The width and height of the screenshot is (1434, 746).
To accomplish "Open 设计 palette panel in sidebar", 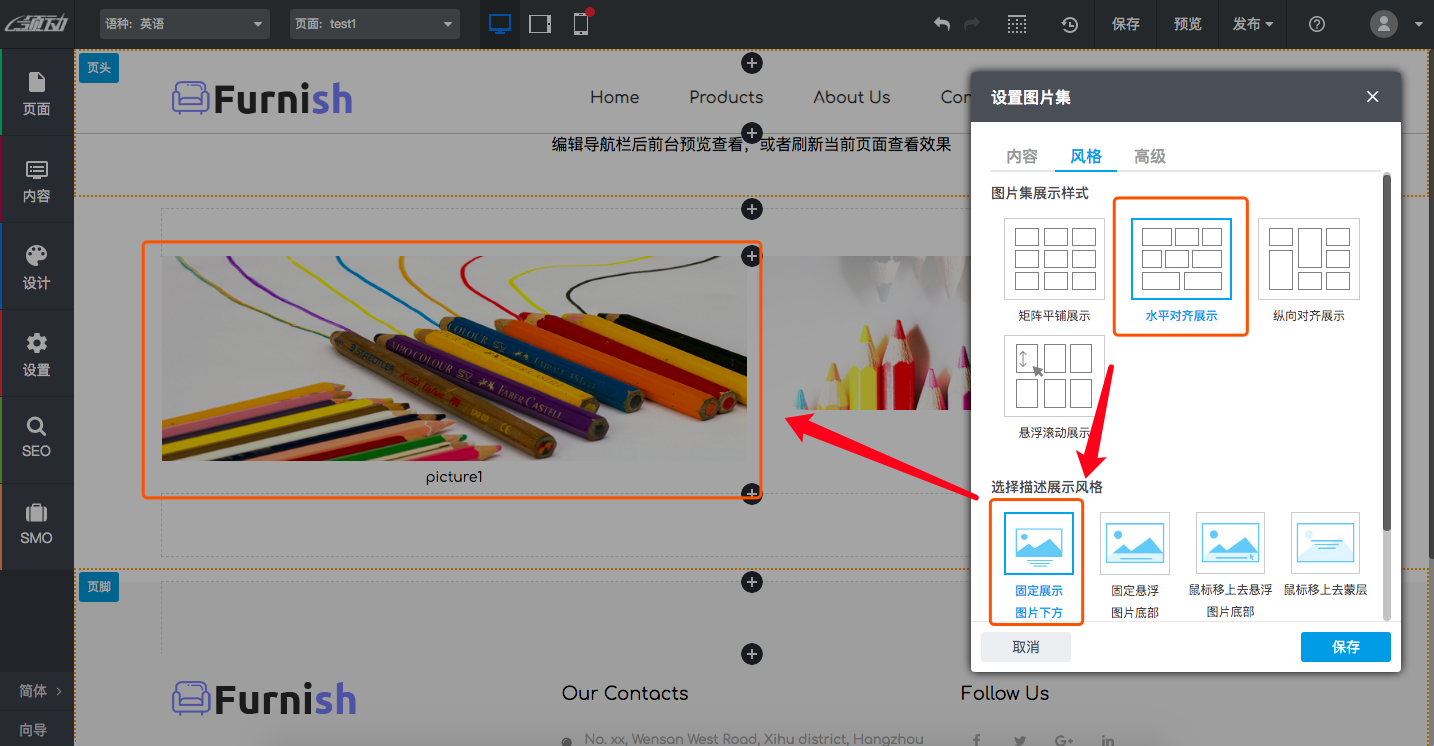I will click(x=37, y=266).
